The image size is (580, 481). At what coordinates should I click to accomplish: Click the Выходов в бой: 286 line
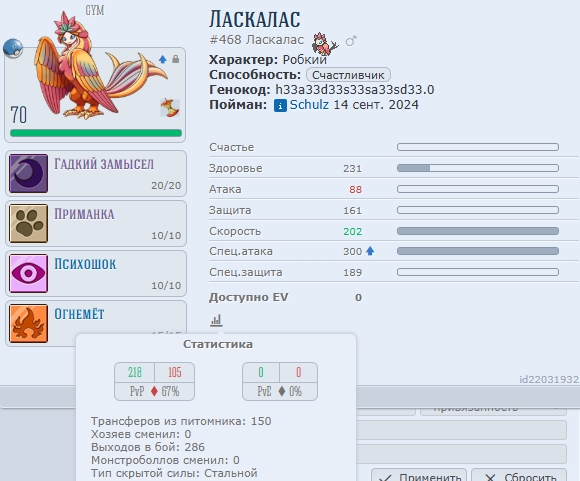pos(148,447)
